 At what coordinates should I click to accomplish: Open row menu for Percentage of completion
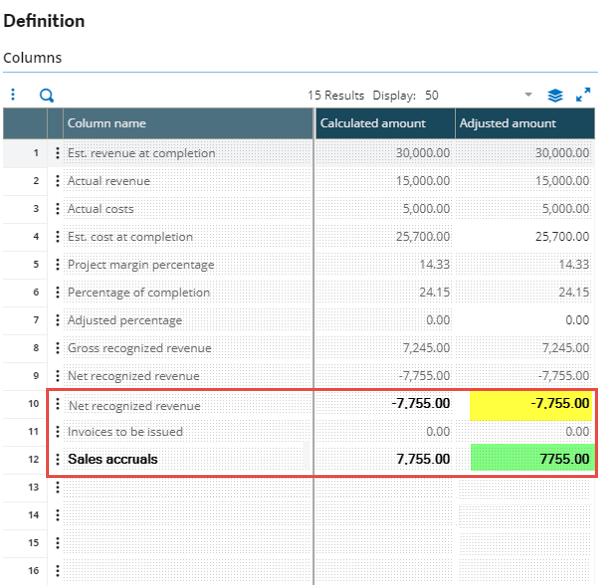(x=58, y=292)
